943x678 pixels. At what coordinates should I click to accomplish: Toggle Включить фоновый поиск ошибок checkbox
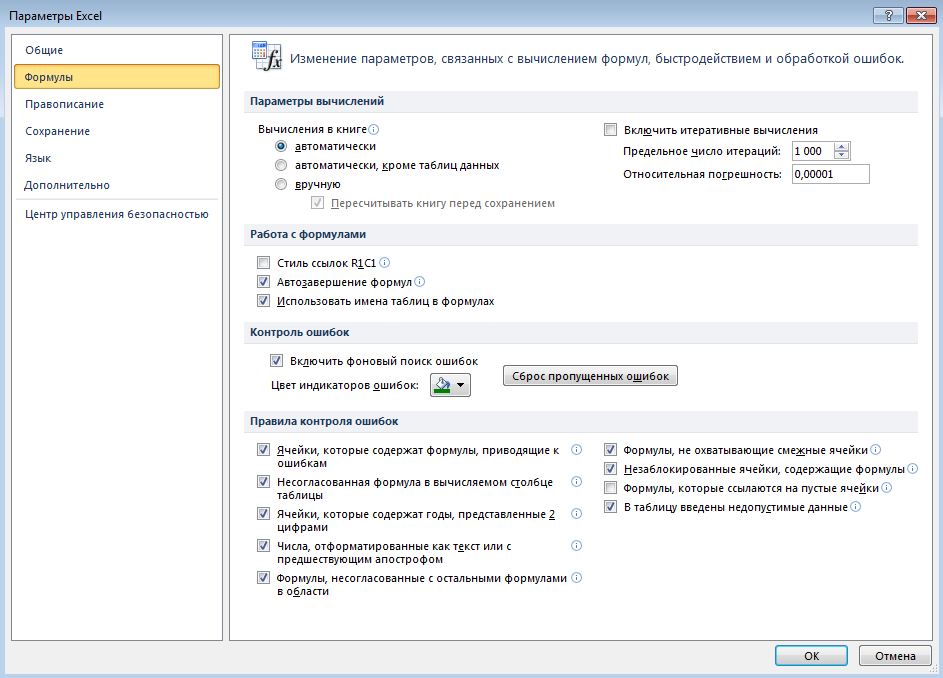tap(276, 360)
